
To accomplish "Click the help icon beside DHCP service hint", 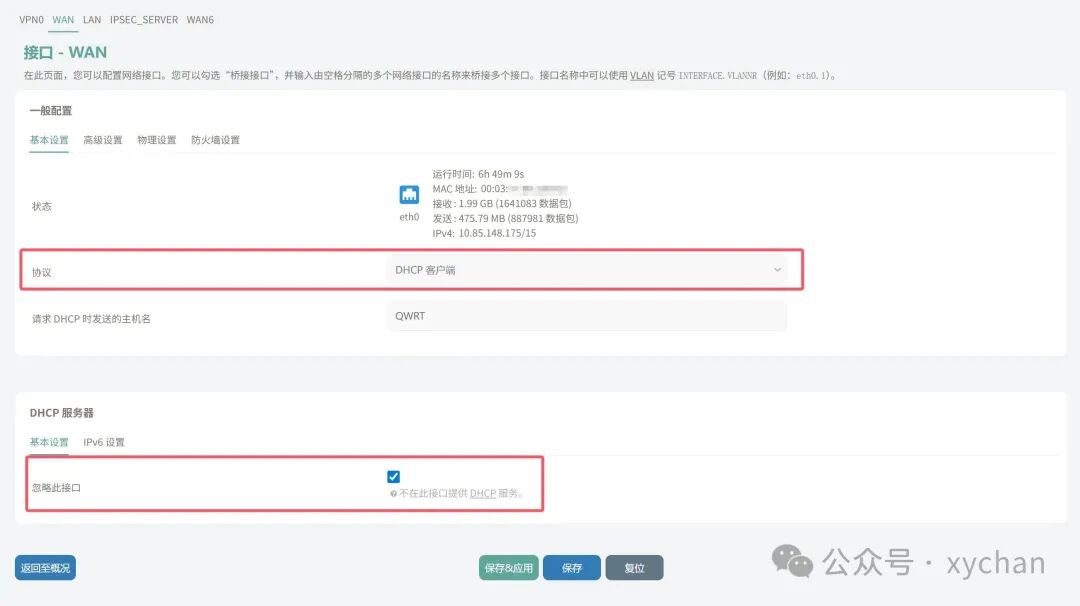I will click(393, 494).
